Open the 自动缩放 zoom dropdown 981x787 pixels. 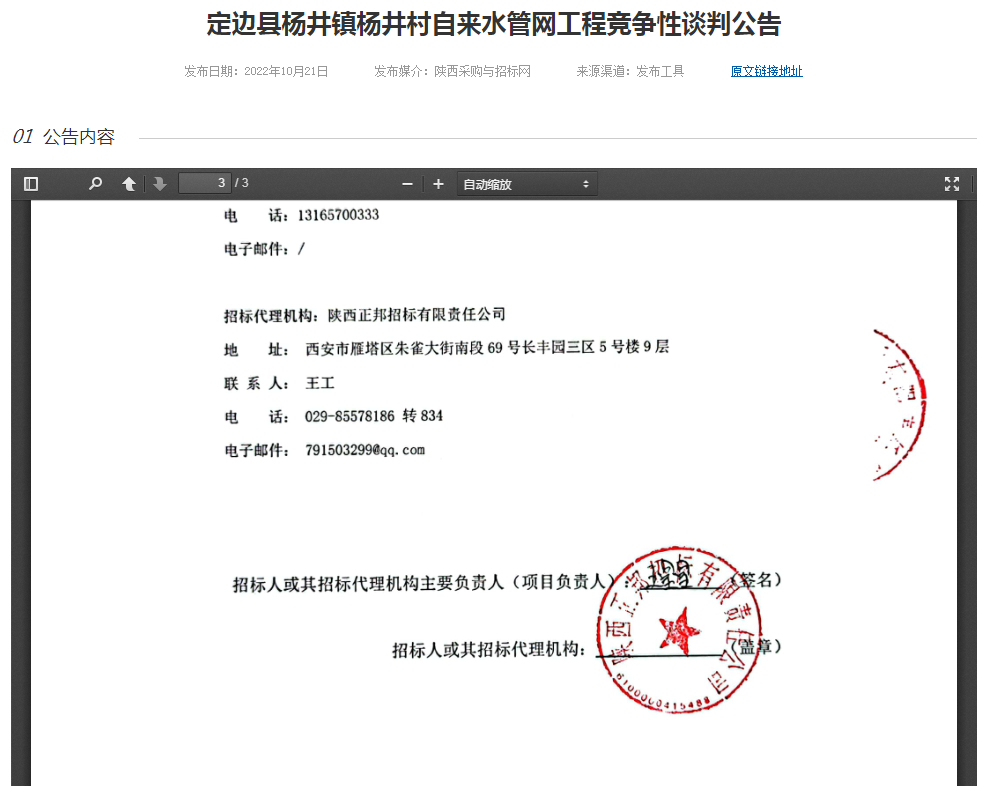point(527,184)
